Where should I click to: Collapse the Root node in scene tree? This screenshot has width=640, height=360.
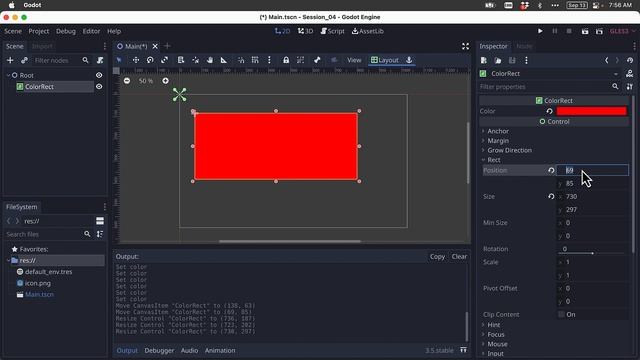8,75
